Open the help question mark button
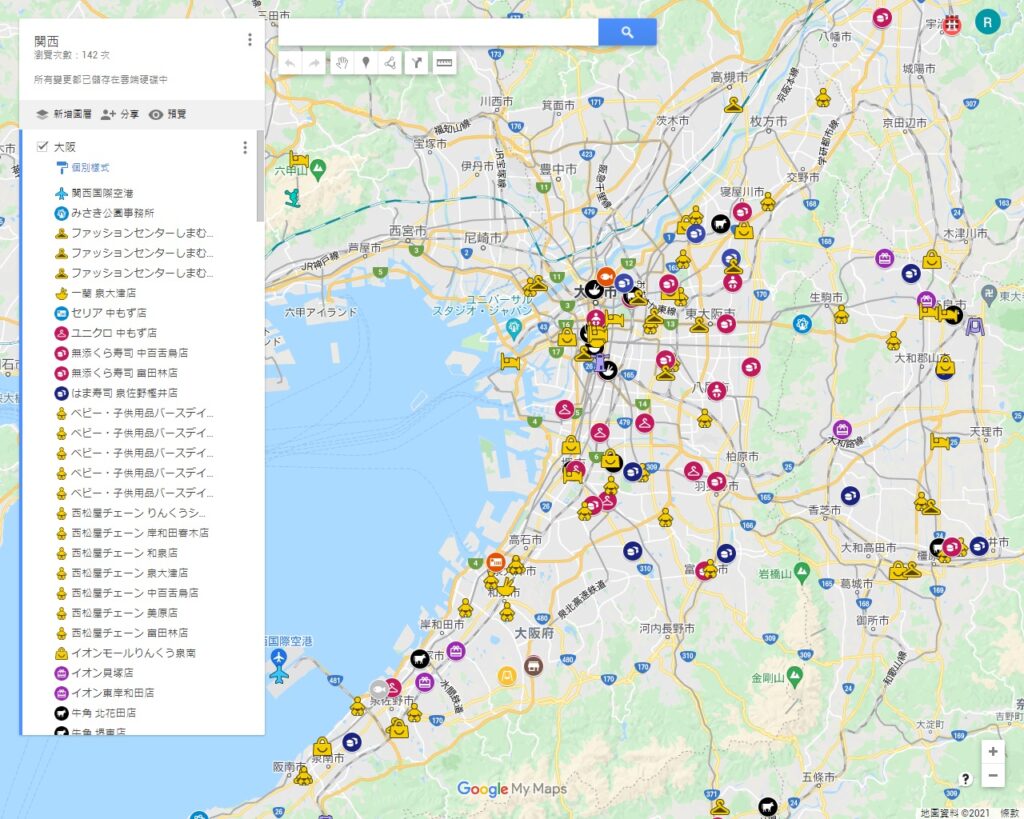This screenshot has height=819, width=1024. click(965, 778)
